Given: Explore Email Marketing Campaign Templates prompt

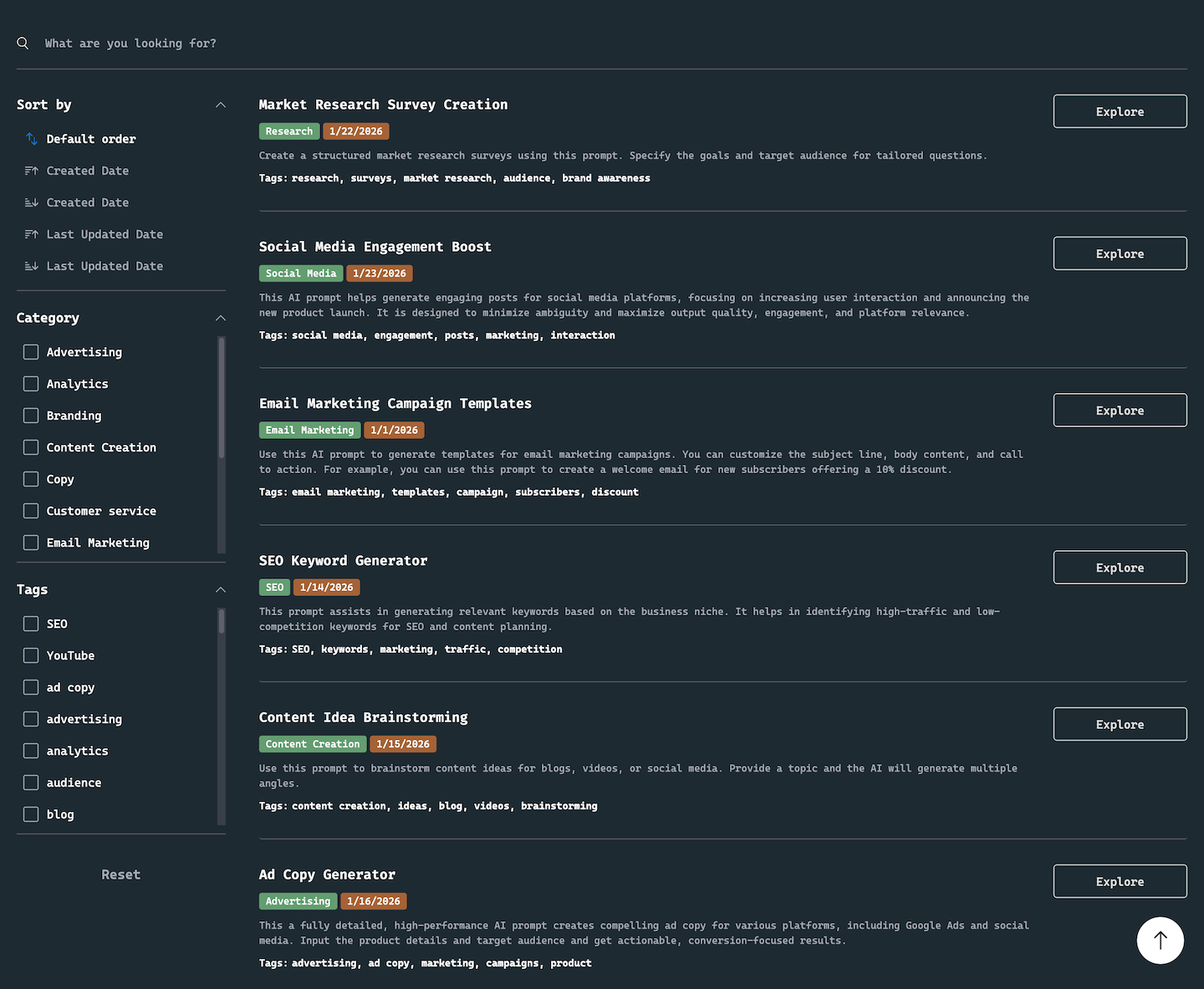Looking at the screenshot, I should tap(1120, 410).
